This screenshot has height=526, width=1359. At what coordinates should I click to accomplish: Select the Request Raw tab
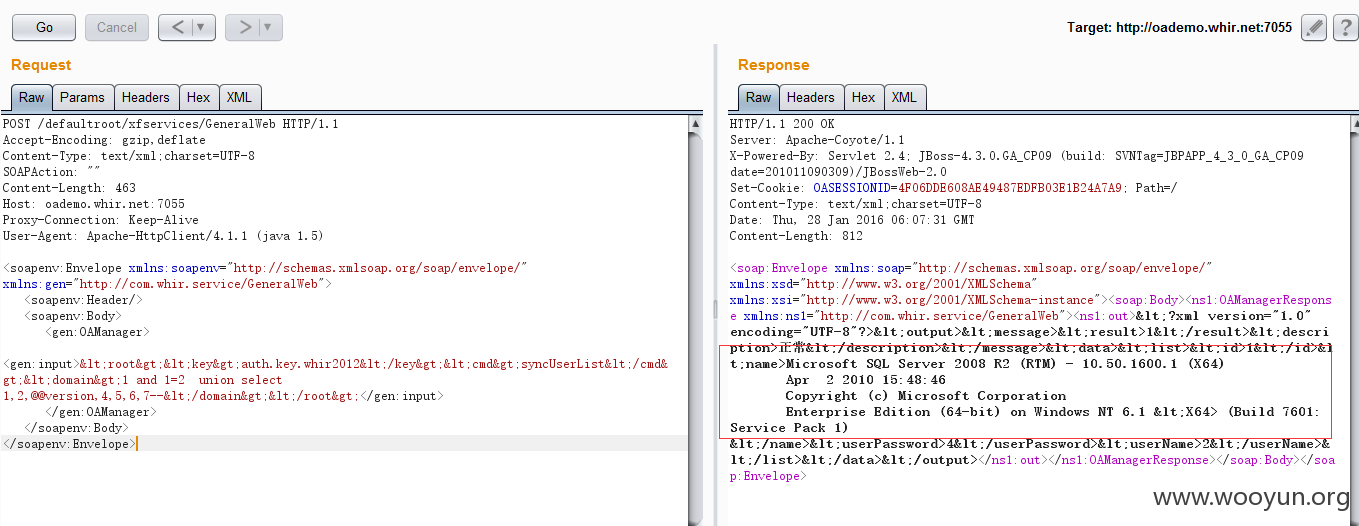[31, 97]
